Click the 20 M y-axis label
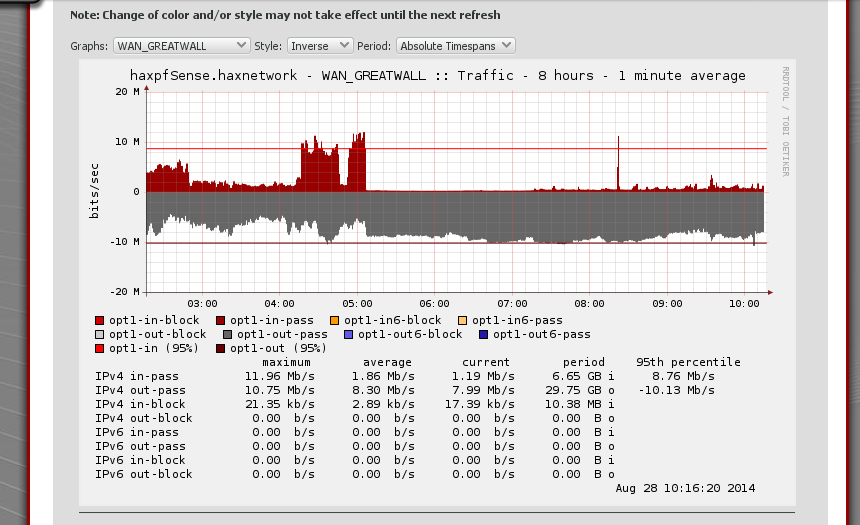The height and width of the screenshot is (525, 860). (127, 92)
